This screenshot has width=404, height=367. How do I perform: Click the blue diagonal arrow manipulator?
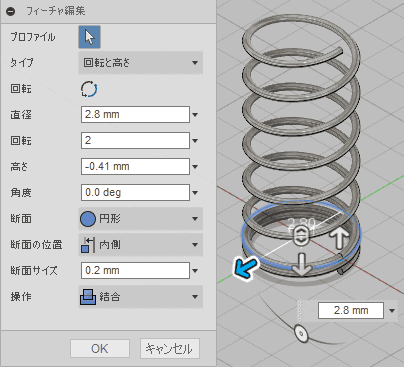(x=246, y=268)
